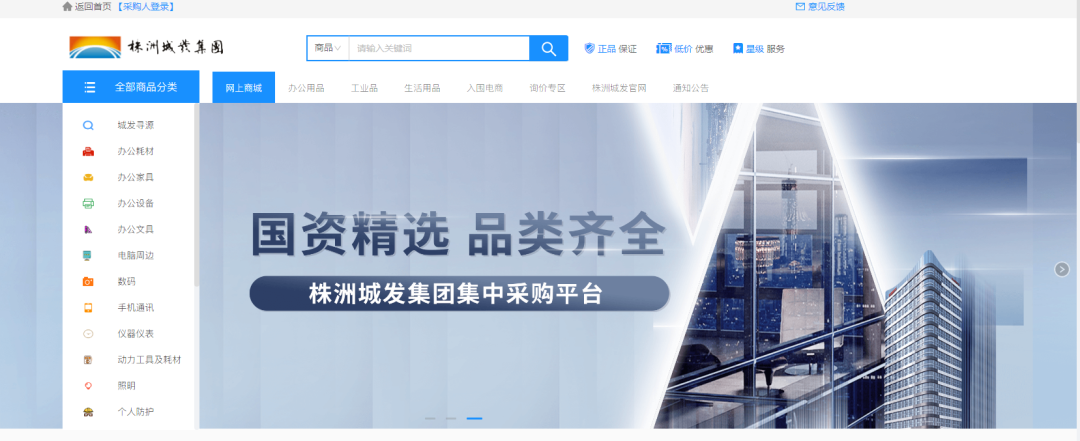
Task: Open the 询价专区 tab
Action: (x=547, y=88)
